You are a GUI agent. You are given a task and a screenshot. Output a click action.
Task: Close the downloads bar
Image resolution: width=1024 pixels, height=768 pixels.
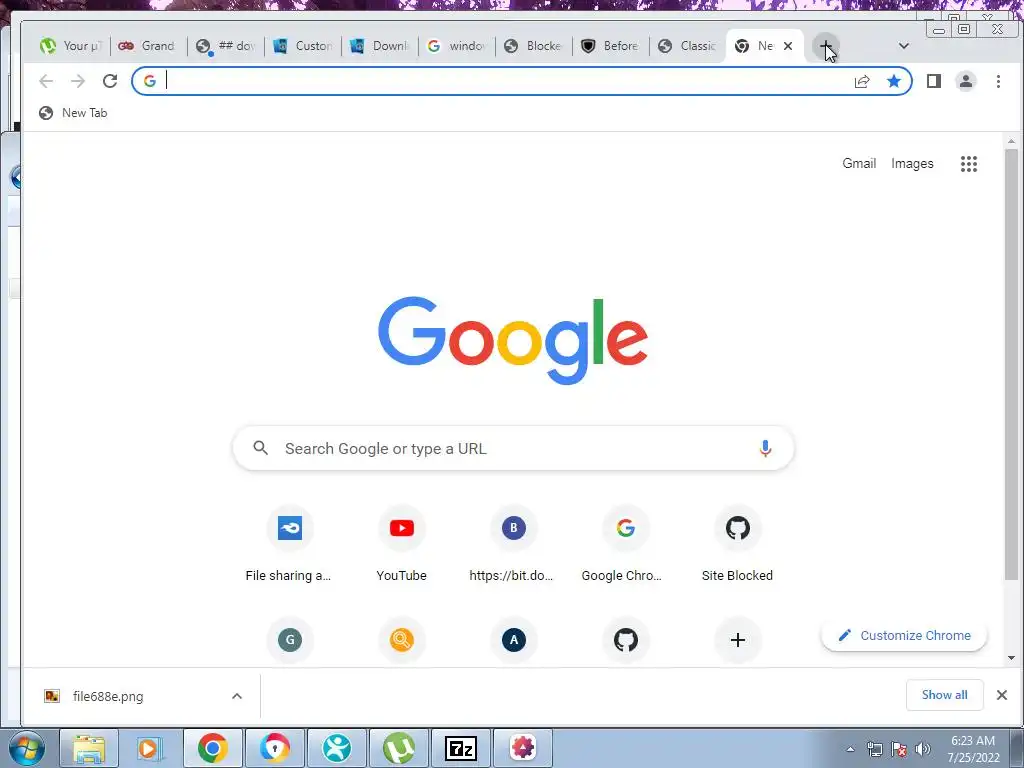pos(1002,695)
